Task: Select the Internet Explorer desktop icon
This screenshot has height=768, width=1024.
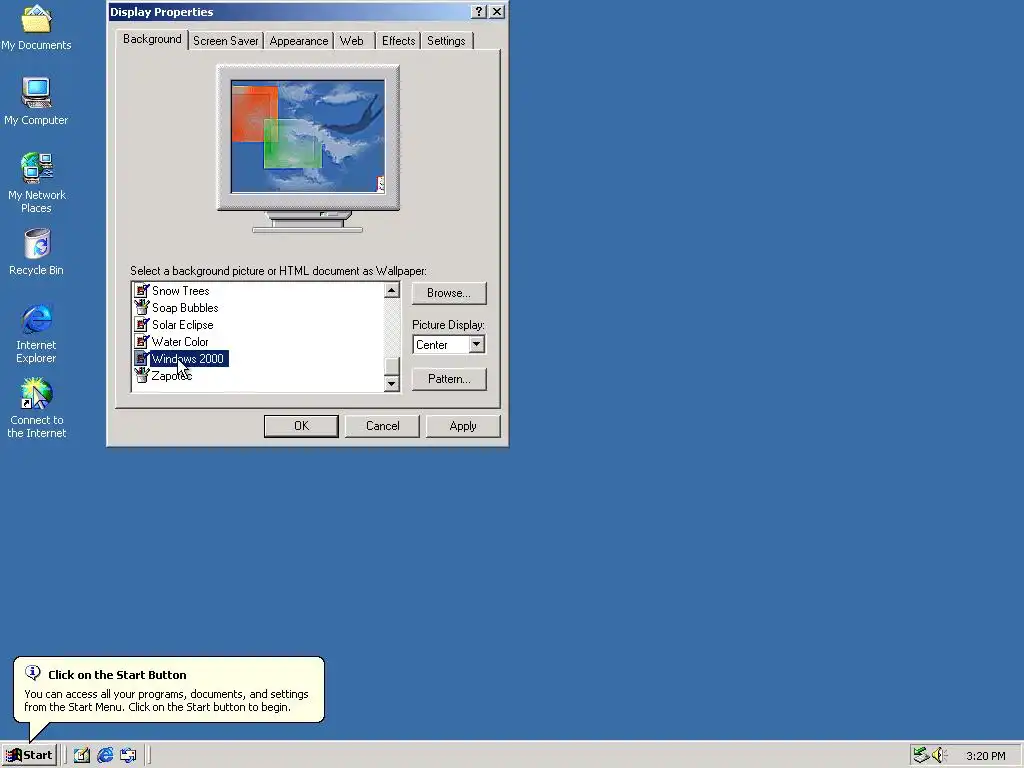Action: 36,334
